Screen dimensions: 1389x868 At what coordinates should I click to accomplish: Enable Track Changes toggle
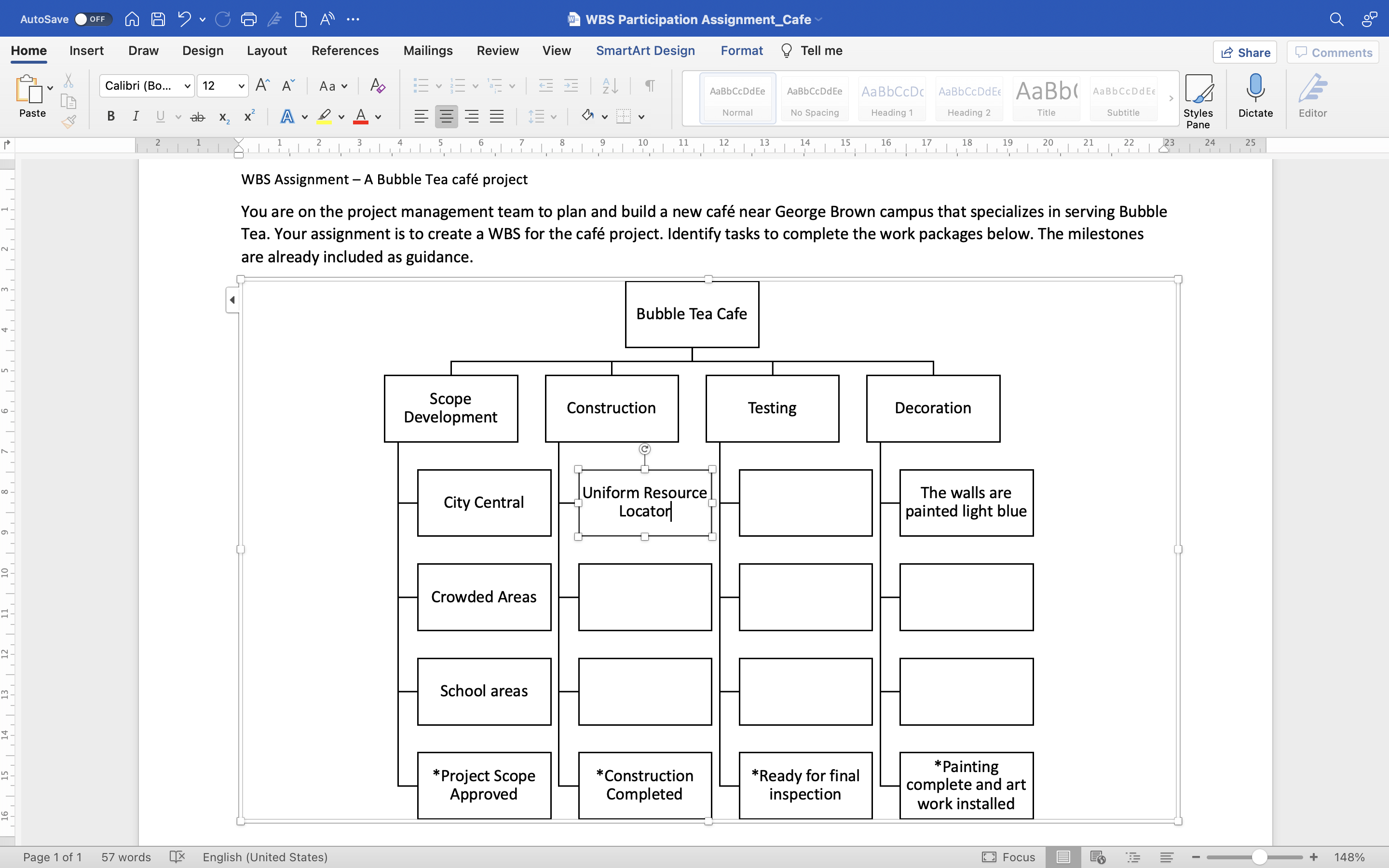(x=497, y=50)
